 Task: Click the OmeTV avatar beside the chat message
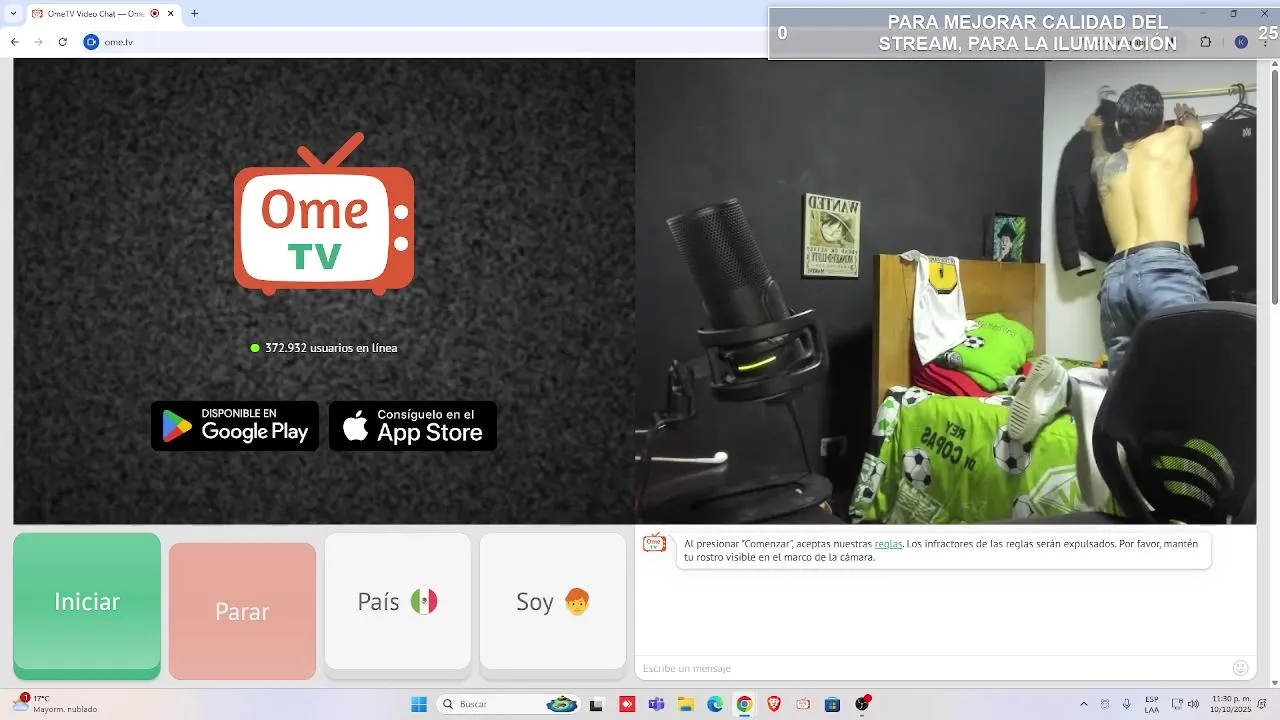point(655,543)
